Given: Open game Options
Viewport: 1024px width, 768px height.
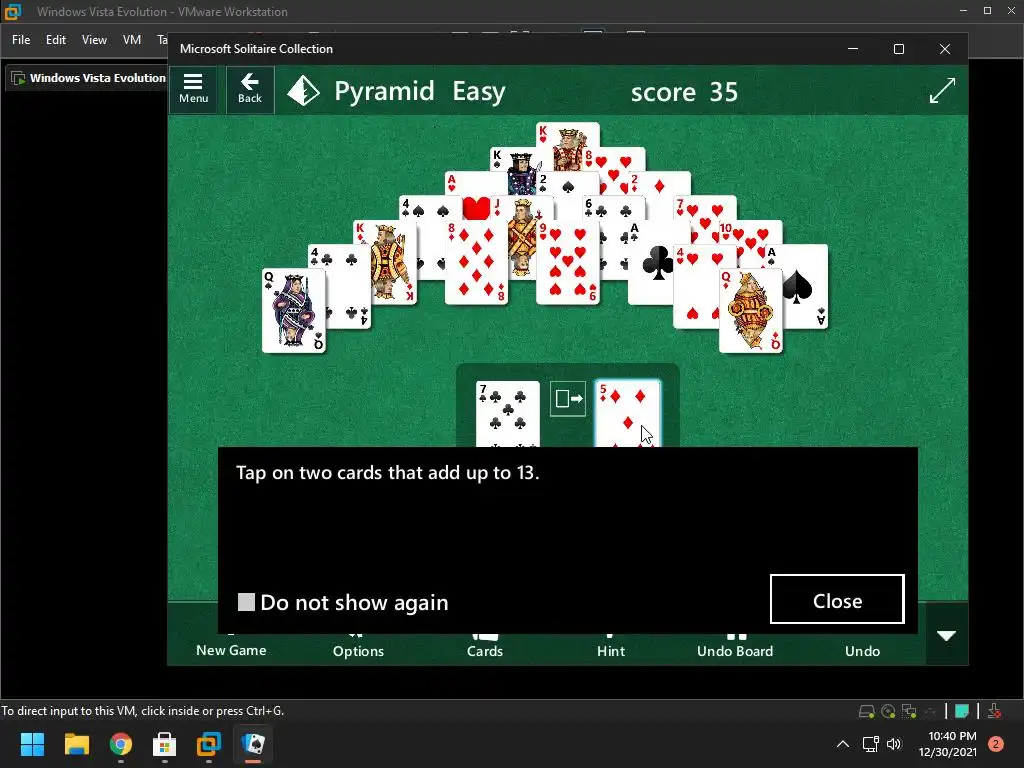Looking at the screenshot, I should [359, 649].
